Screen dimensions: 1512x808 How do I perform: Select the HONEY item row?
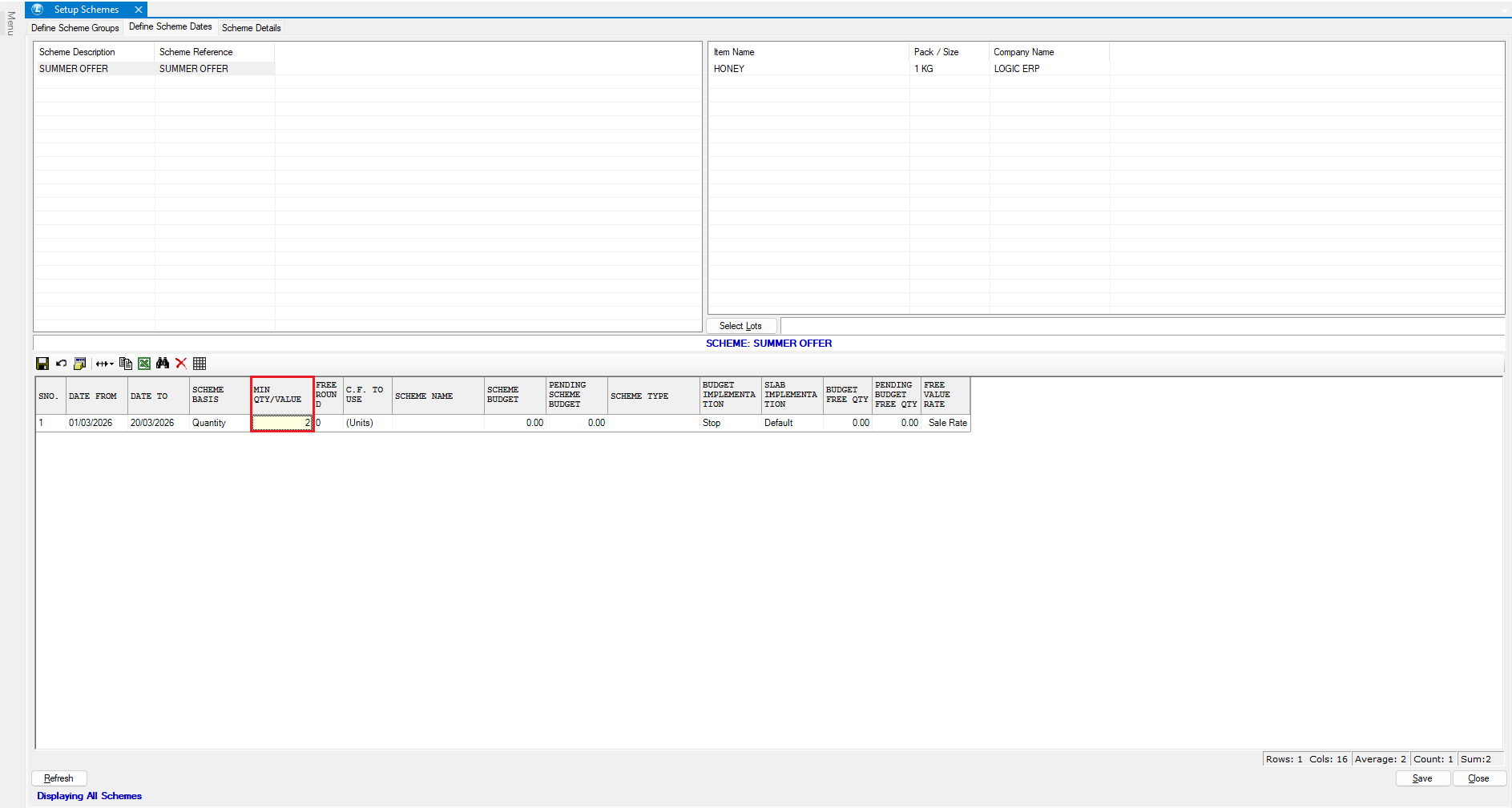coord(729,69)
